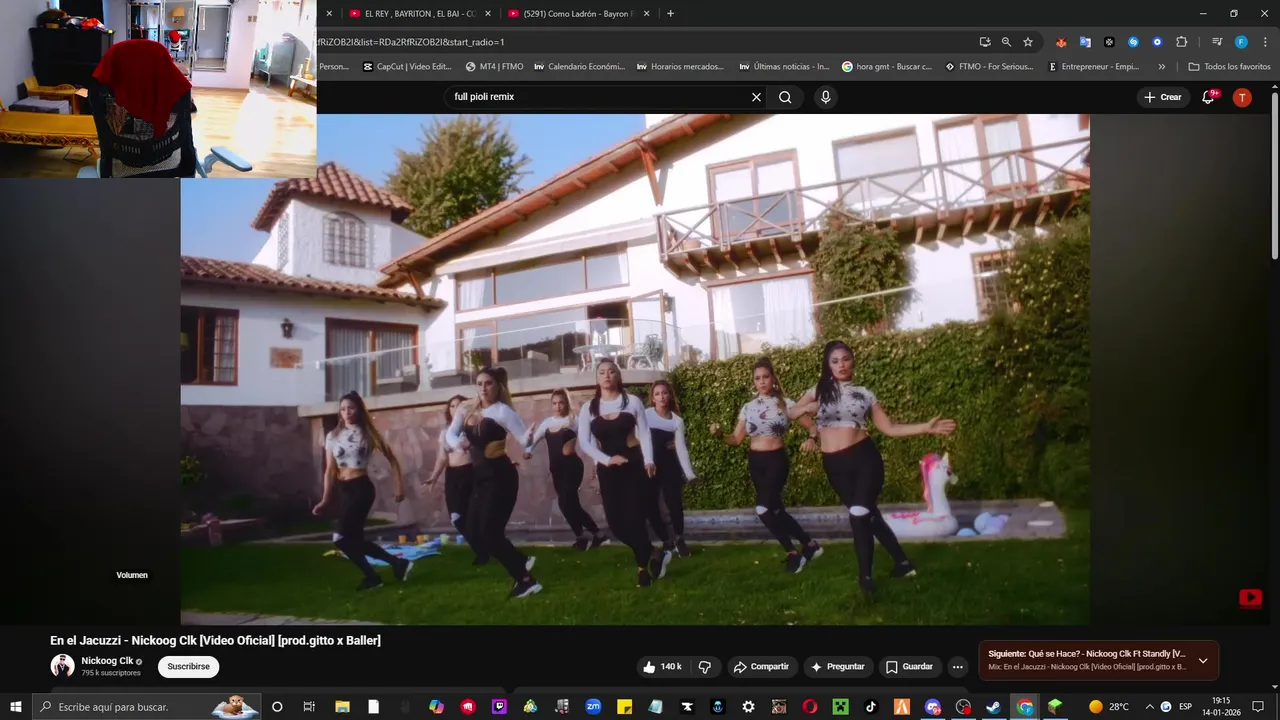Click the Suscribirse button
This screenshot has height=720, width=1280.
click(x=188, y=666)
